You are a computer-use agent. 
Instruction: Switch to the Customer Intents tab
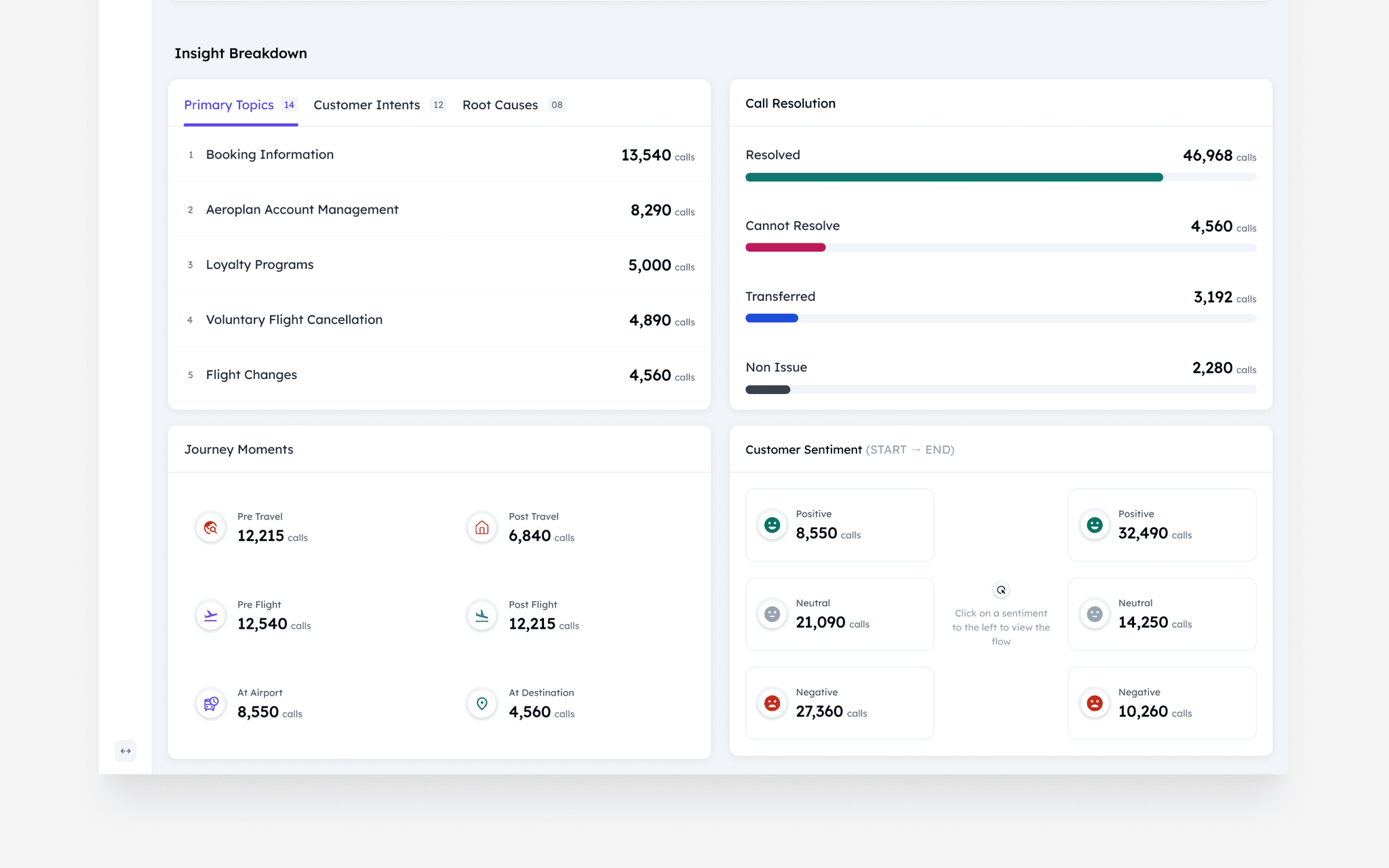point(367,105)
